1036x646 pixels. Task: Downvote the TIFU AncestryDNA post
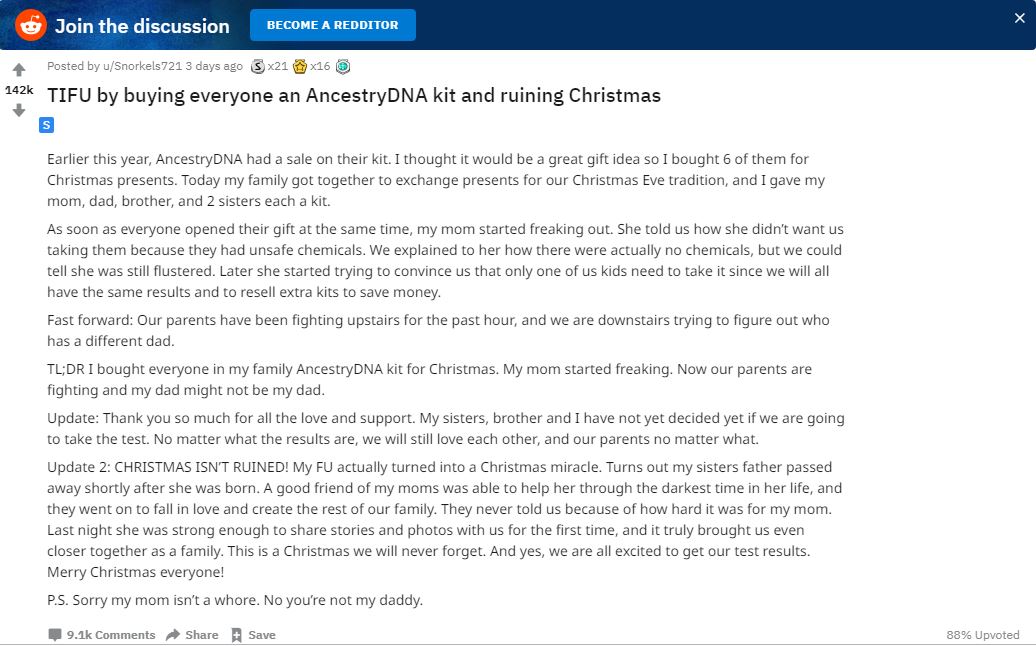[19, 110]
